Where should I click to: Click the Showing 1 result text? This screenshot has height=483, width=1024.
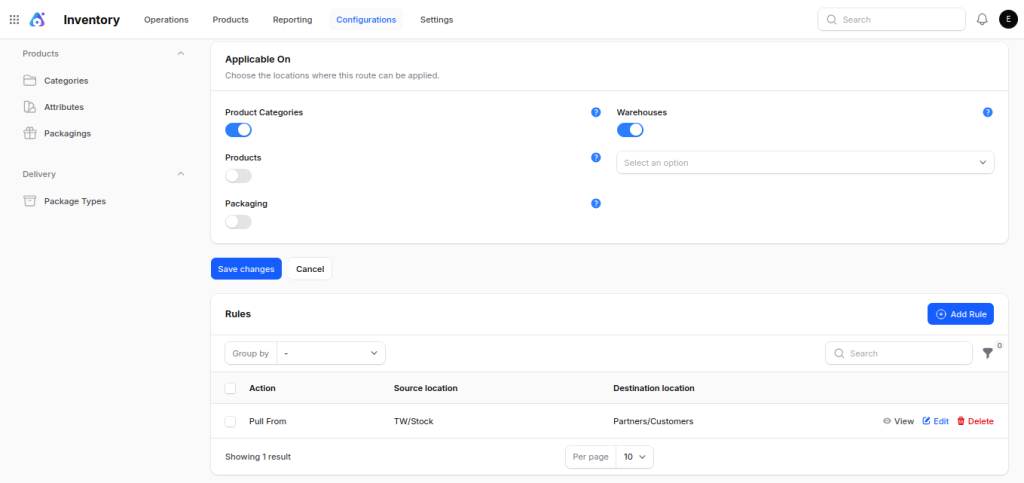pyautogui.click(x=258, y=457)
